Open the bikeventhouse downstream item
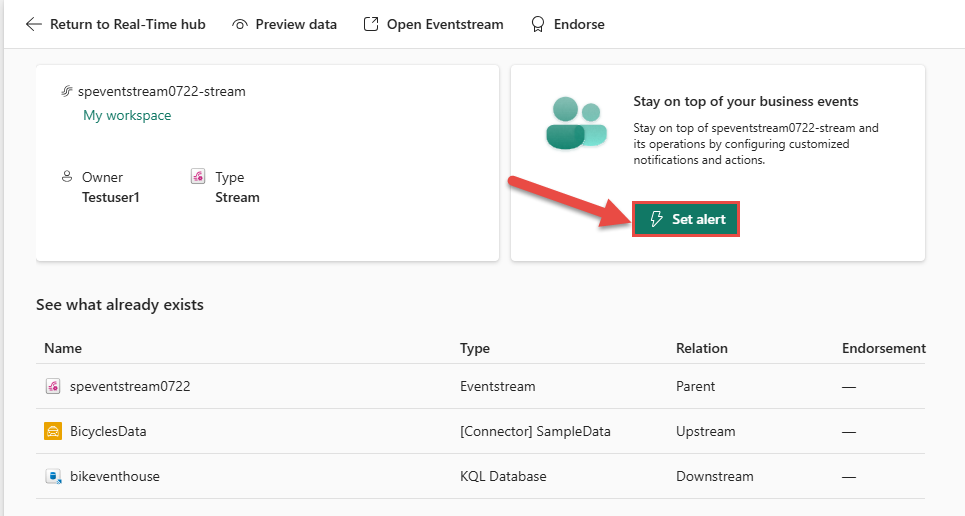Image resolution: width=965 pixels, height=516 pixels. [x=115, y=476]
